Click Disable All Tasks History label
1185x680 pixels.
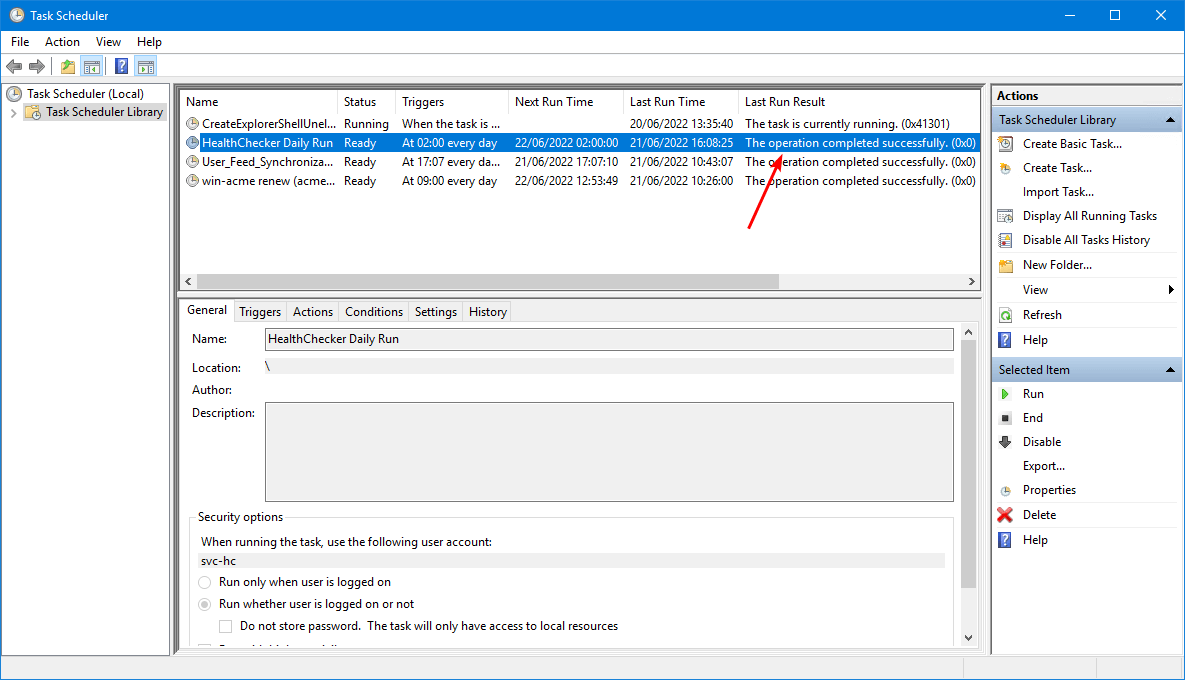(1087, 240)
